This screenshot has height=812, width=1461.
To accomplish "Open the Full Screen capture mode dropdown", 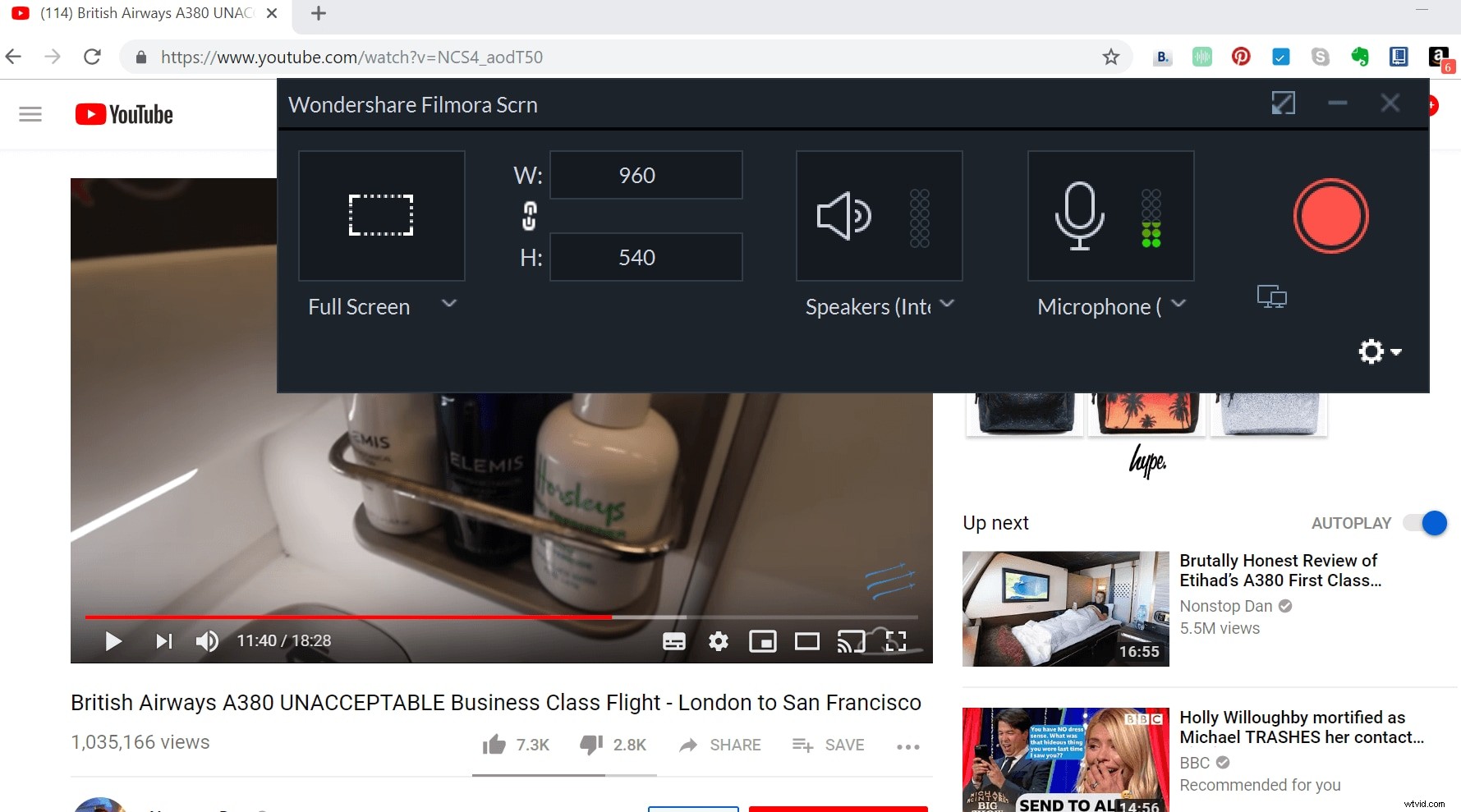I will click(x=449, y=305).
